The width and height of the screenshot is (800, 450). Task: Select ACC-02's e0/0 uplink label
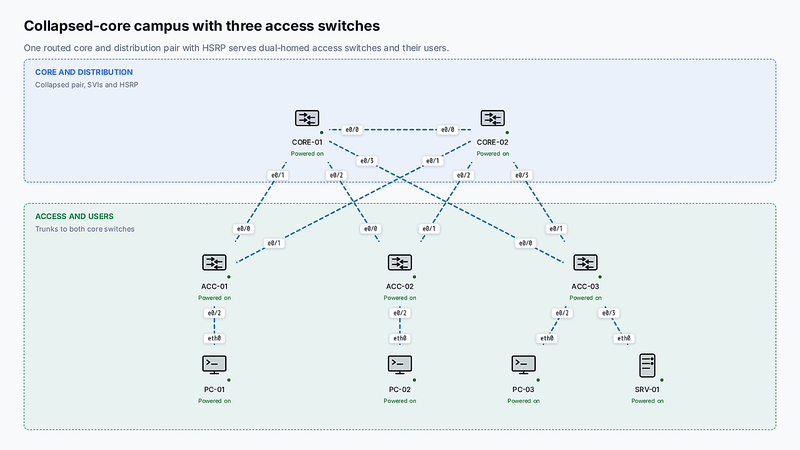(370, 229)
